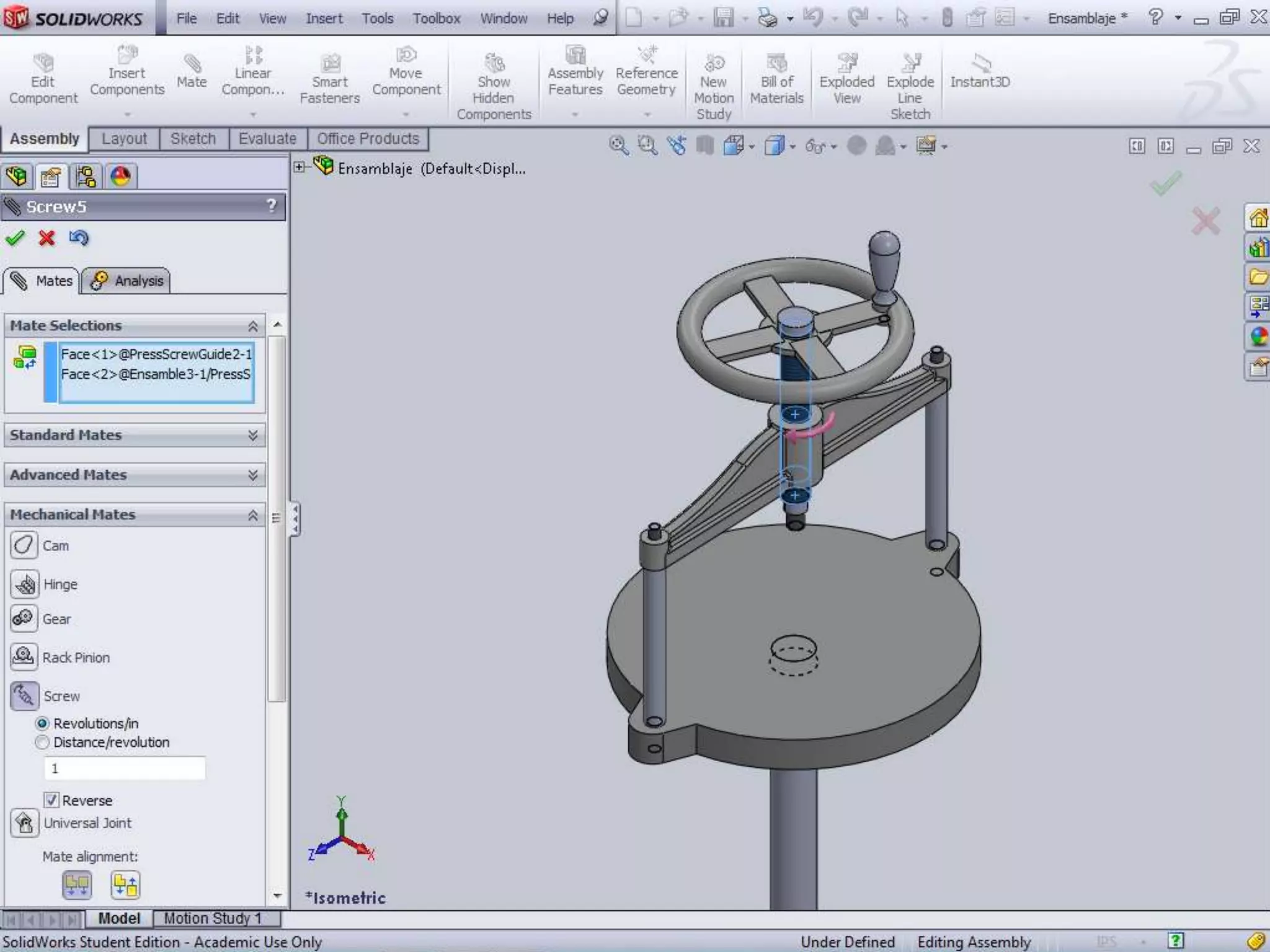Expand the Ensamblaje feature tree node

click(x=300, y=167)
